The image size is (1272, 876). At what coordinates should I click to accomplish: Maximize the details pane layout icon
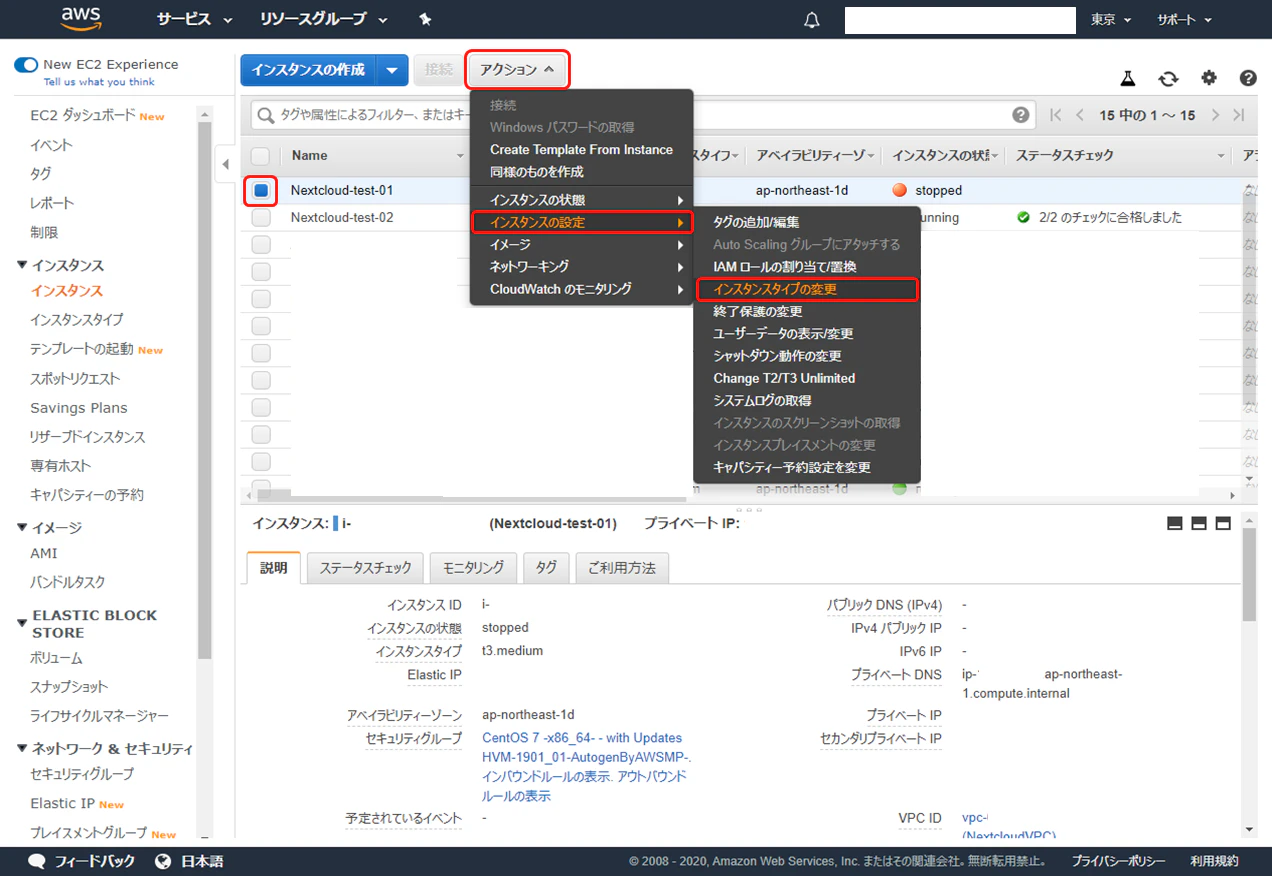(1223, 524)
